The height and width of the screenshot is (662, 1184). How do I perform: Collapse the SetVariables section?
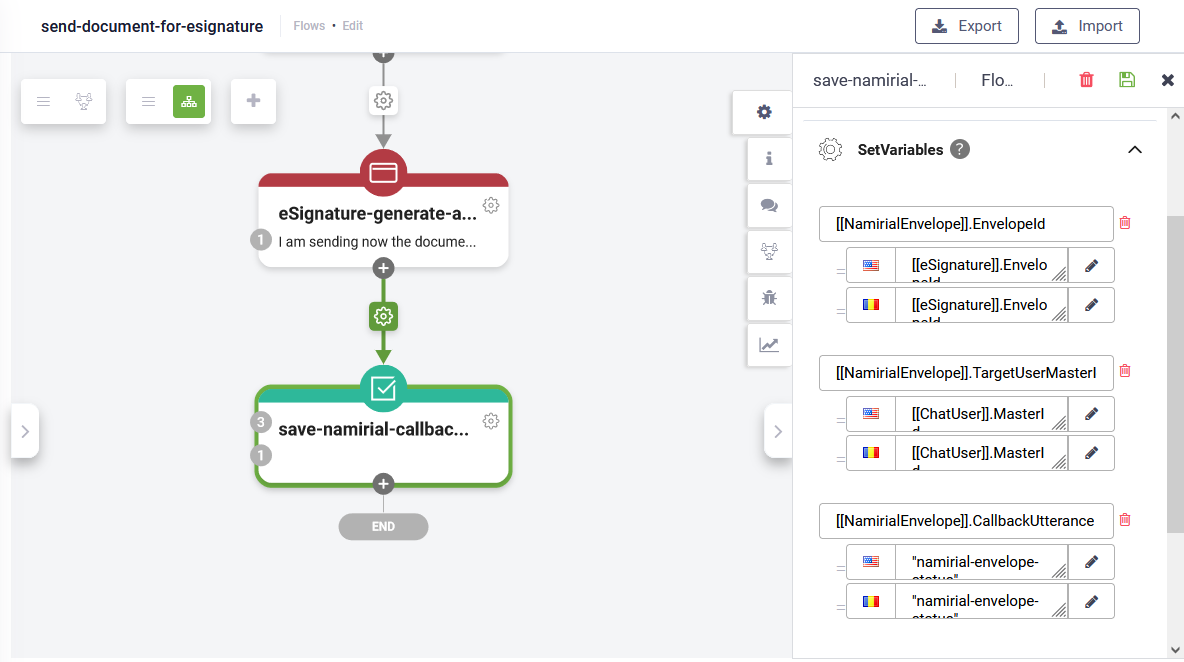point(1134,150)
